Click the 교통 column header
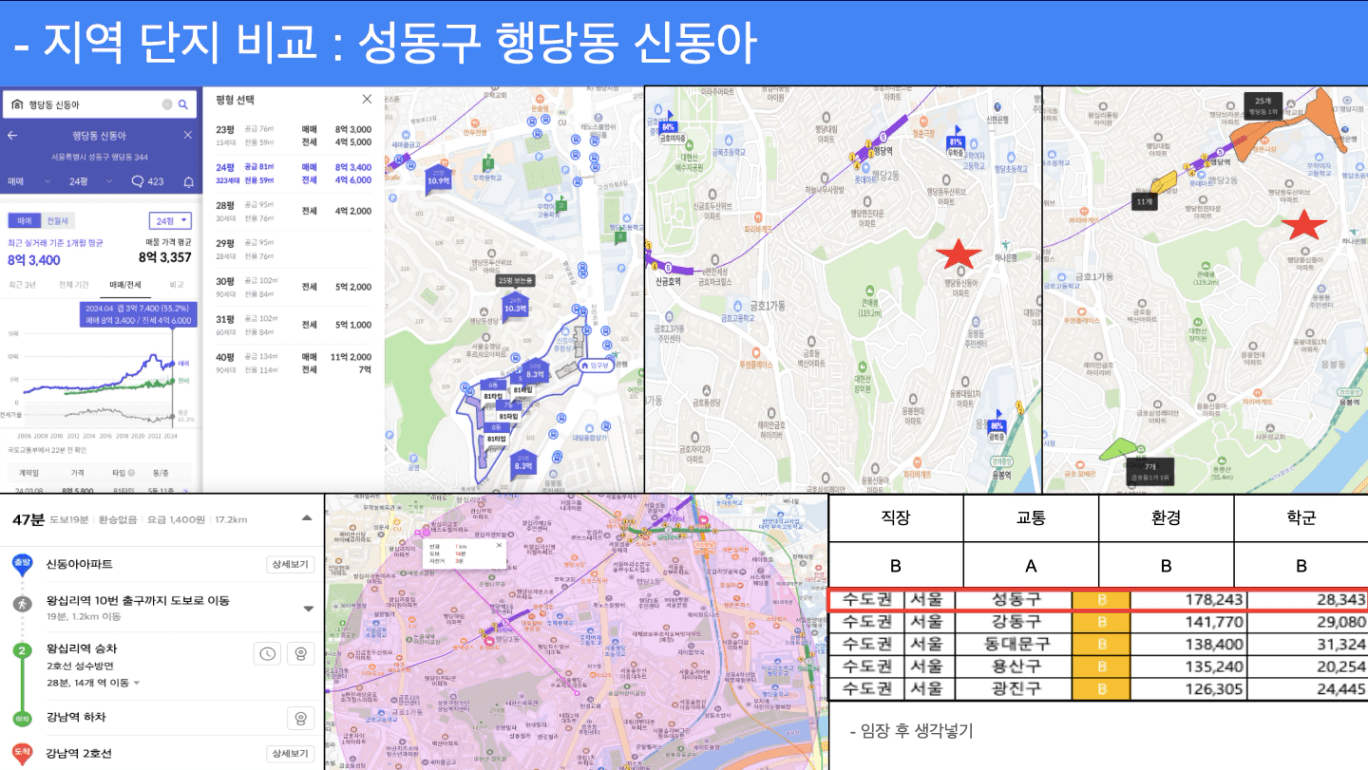 coord(1031,519)
